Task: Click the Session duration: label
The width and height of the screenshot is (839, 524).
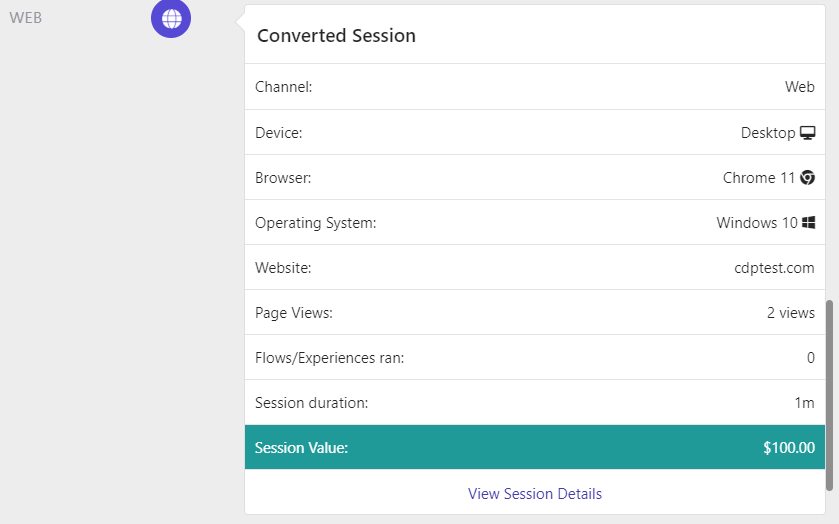Action: pyautogui.click(x=311, y=403)
